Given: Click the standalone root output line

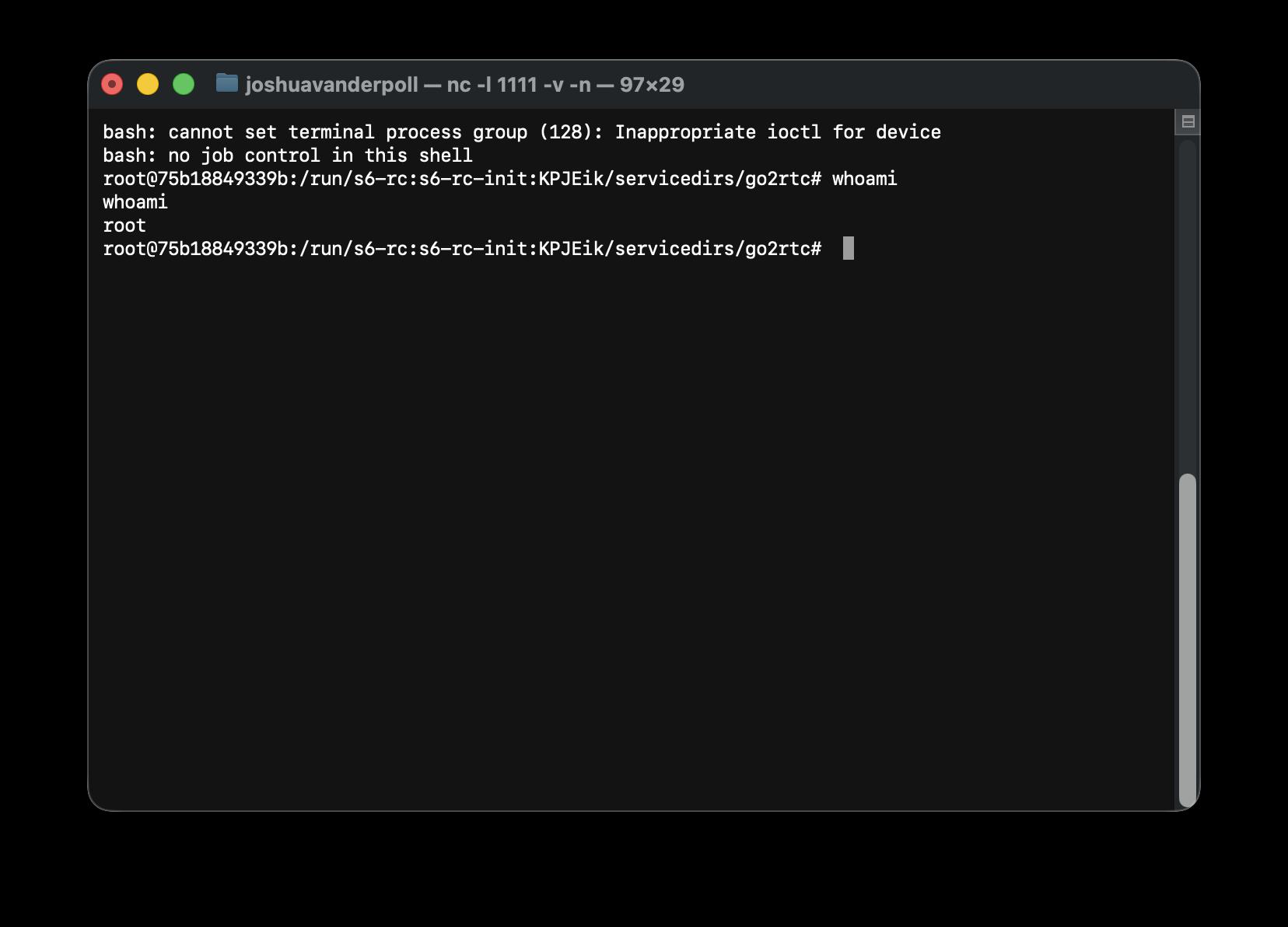Looking at the screenshot, I should [124, 226].
